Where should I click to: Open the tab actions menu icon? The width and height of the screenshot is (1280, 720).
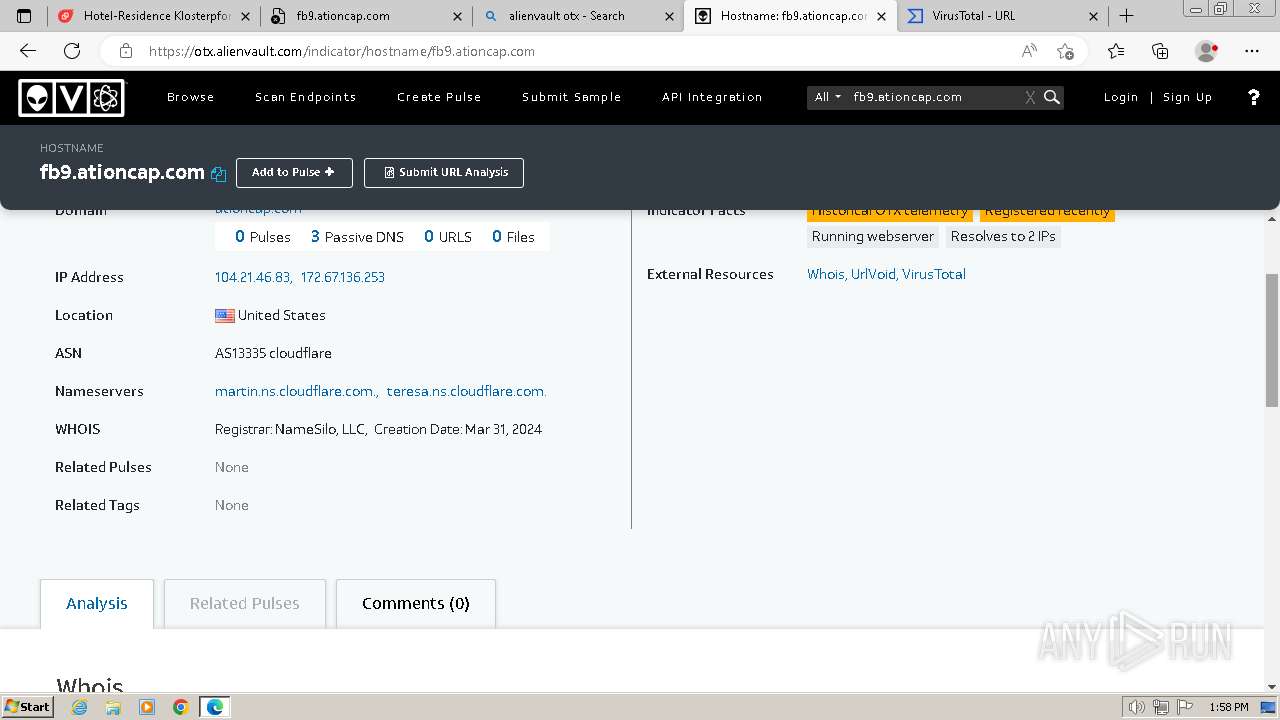tap(24, 16)
